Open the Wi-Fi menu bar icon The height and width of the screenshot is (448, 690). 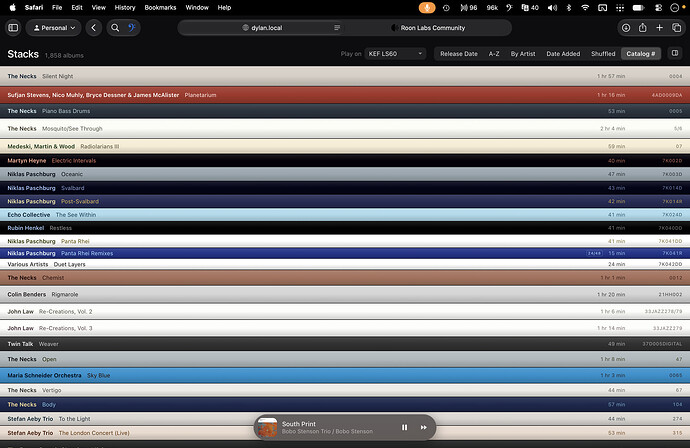[585, 7]
